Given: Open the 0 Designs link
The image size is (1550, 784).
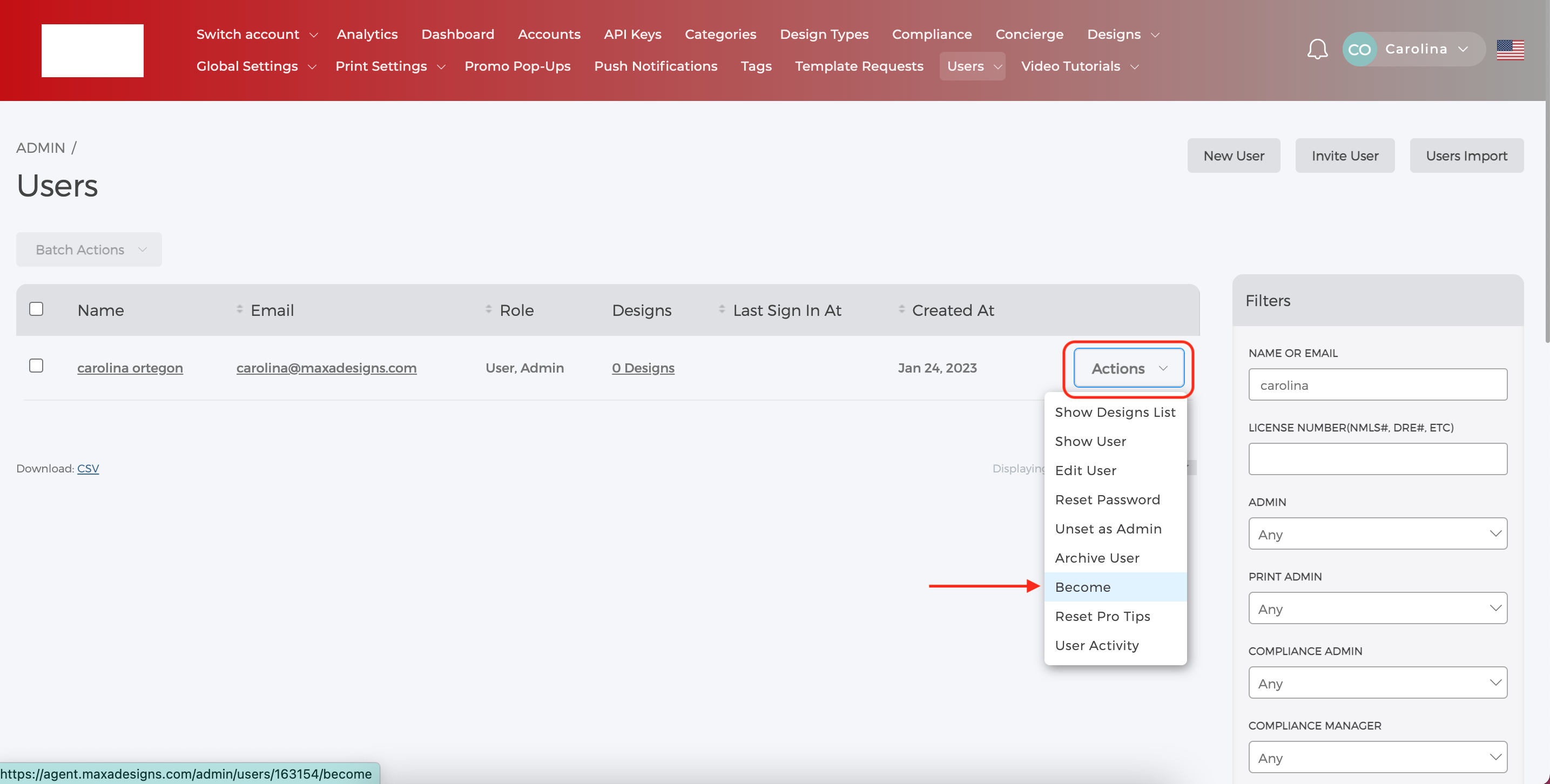Looking at the screenshot, I should (x=643, y=368).
